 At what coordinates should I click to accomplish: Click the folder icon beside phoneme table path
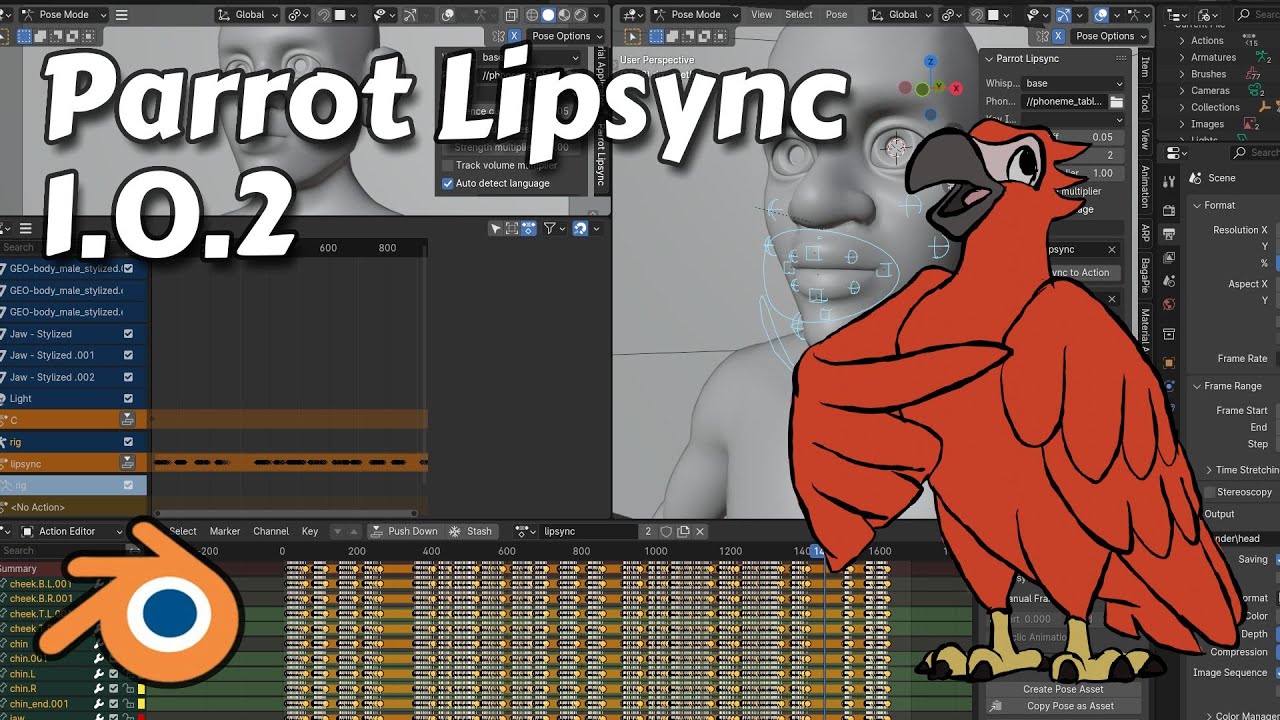coord(1117,101)
